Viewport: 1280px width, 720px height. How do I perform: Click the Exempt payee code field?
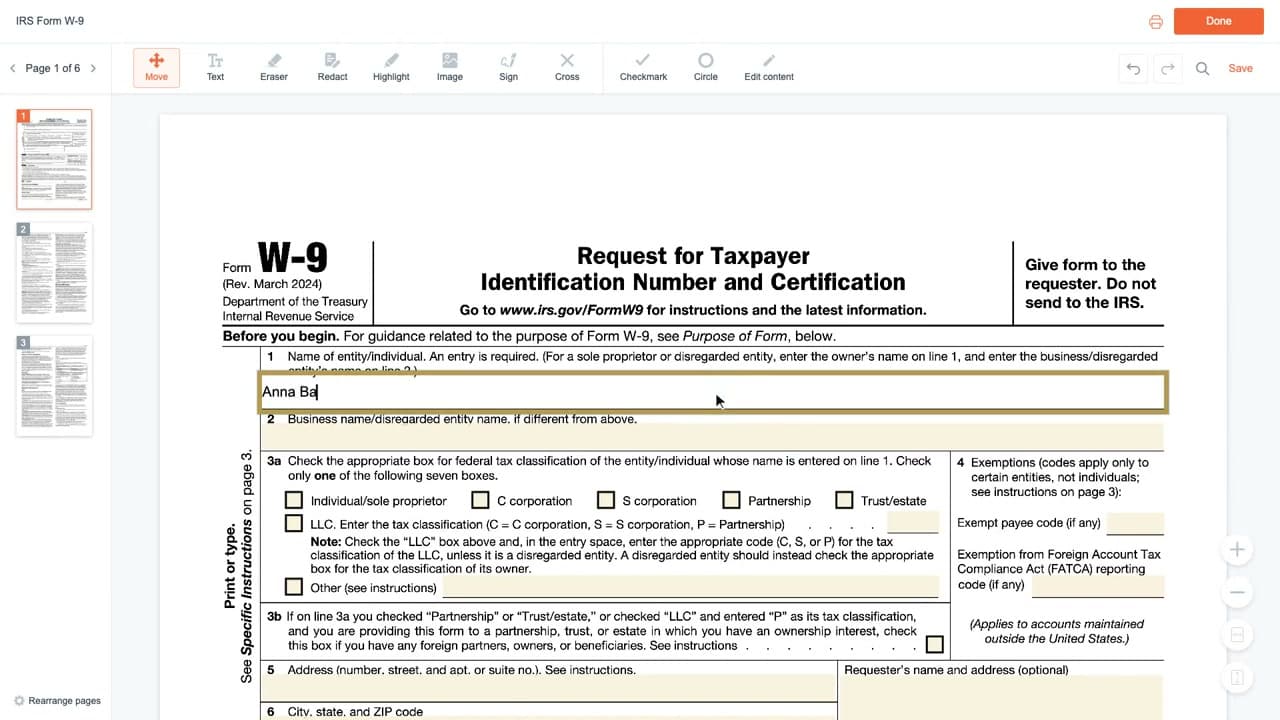point(1135,523)
